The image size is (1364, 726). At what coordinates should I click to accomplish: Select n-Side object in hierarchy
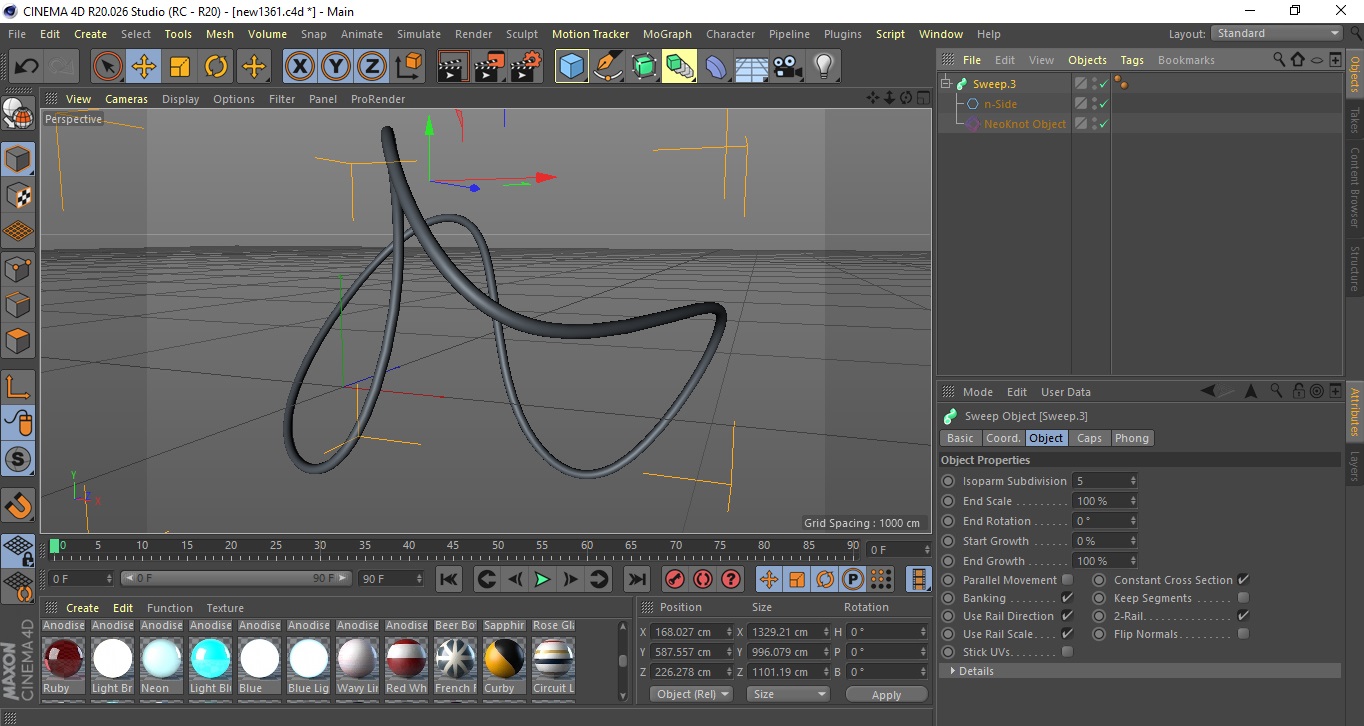coord(1000,104)
